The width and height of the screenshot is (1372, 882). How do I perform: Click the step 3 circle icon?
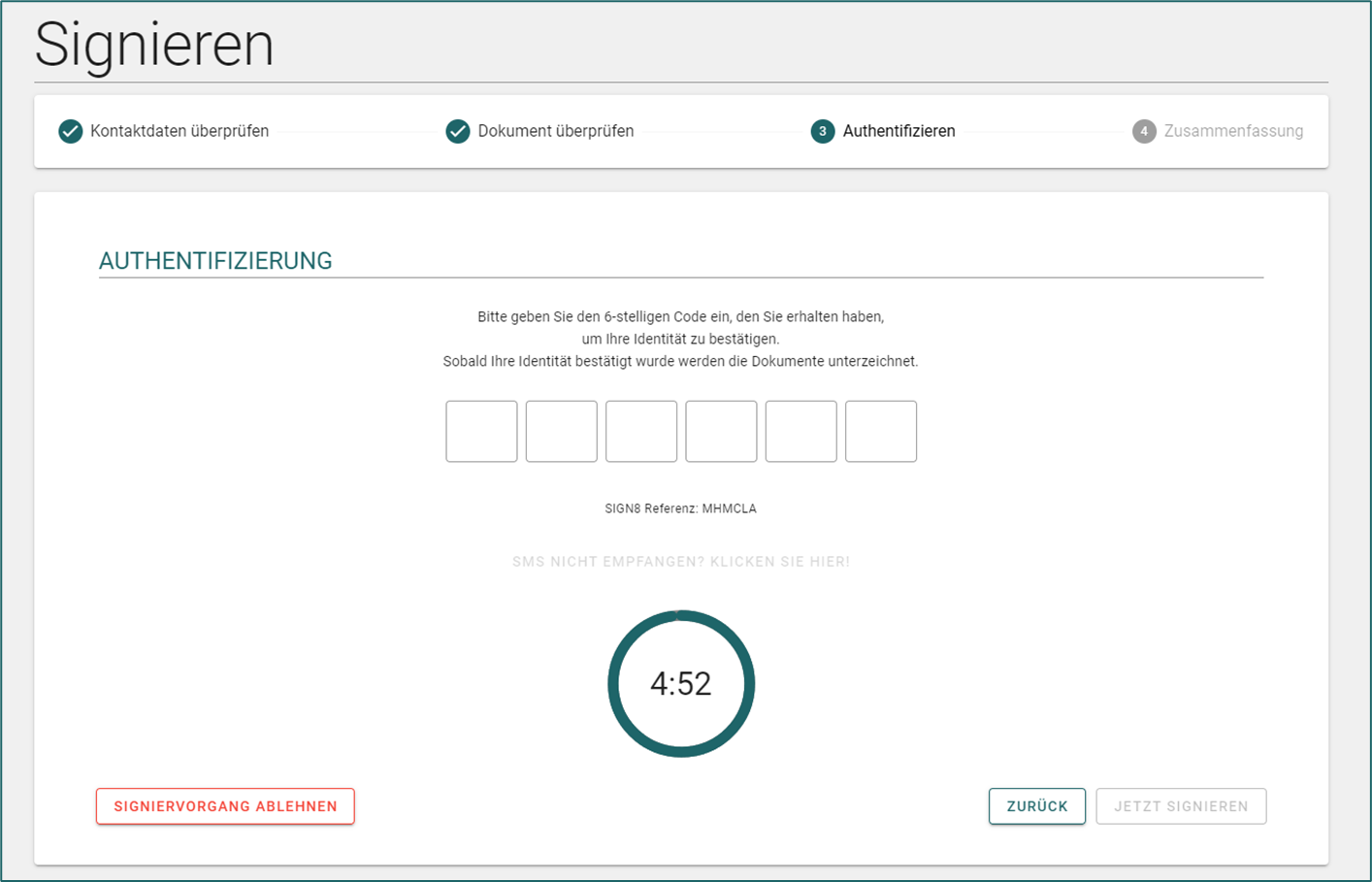823,131
